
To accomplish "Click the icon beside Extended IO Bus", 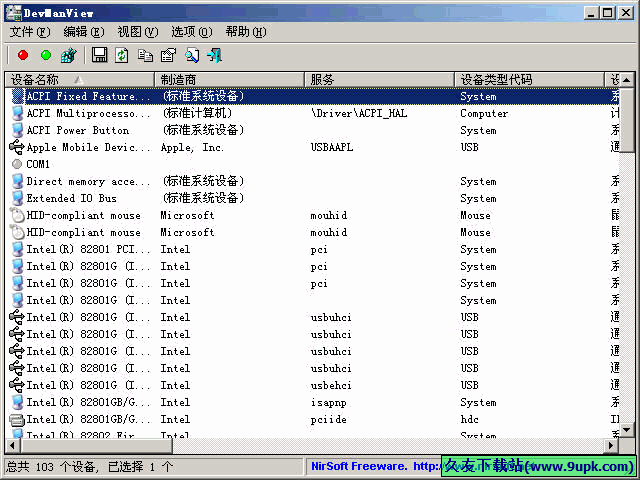I will pyautogui.click(x=17, y=198).
